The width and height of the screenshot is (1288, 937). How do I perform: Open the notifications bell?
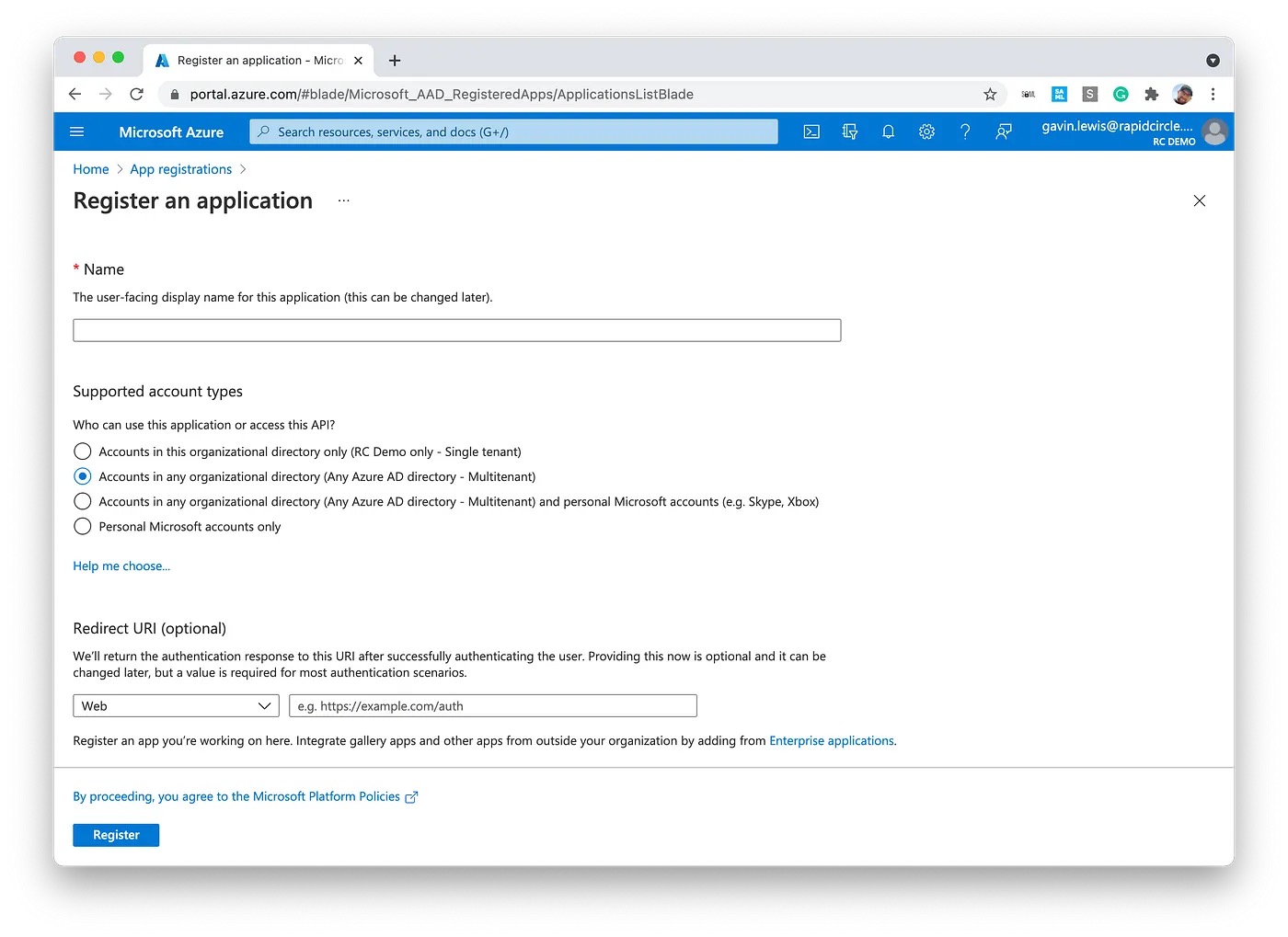888,132
